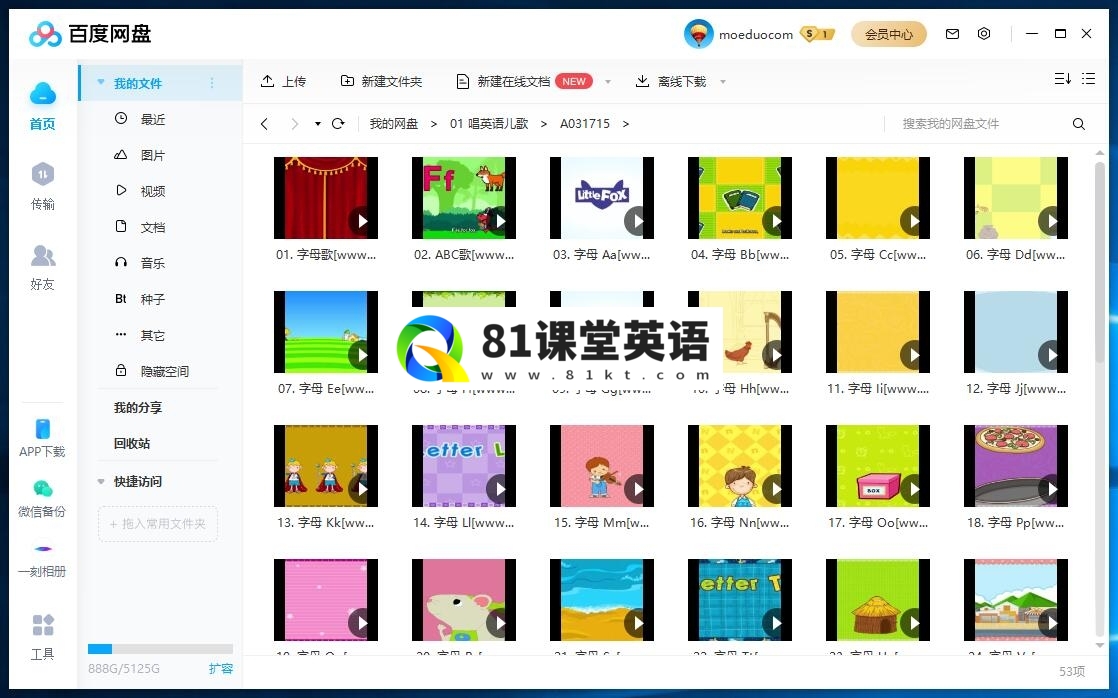Expand breadcrumb arrow after A031715
The width and height of the screenshot is (1118, 698).
click(625, 124)
